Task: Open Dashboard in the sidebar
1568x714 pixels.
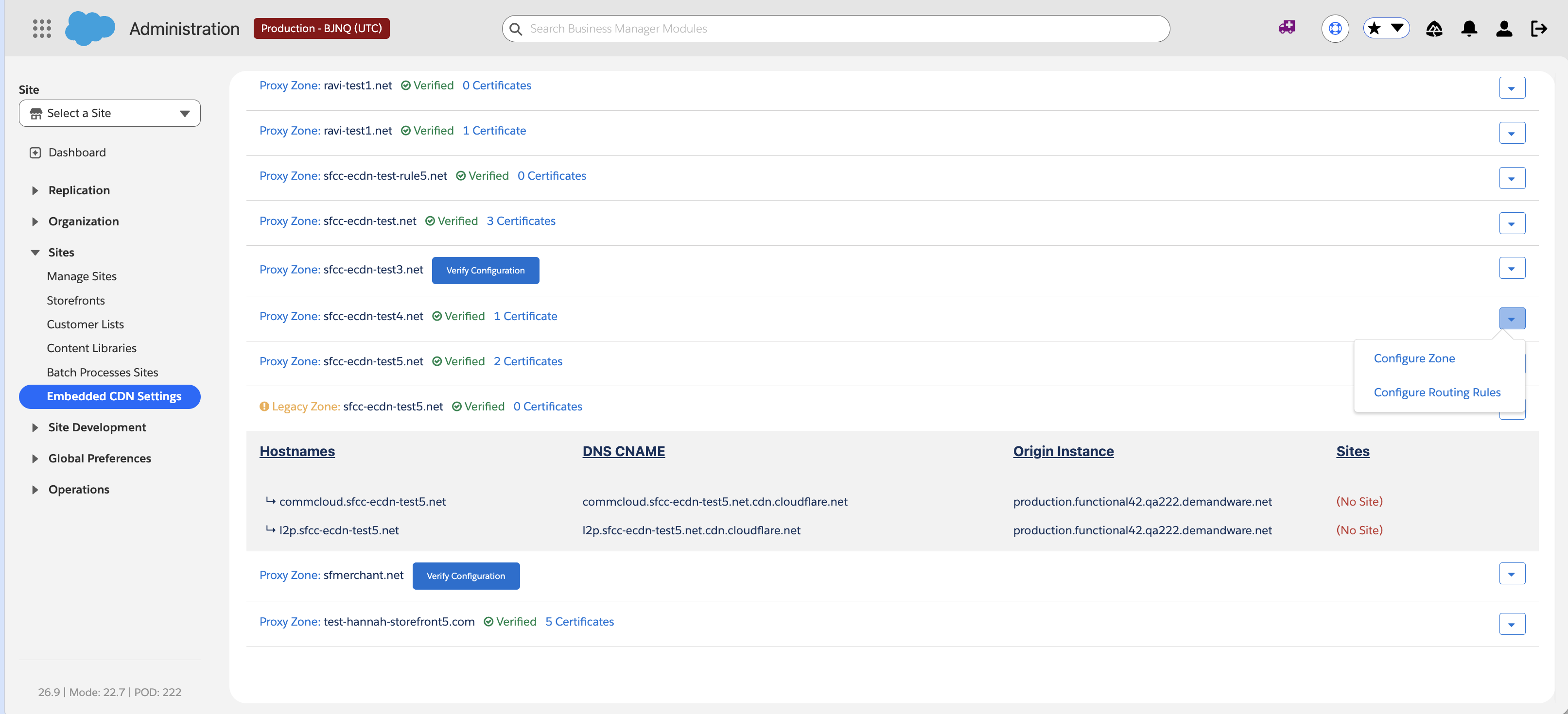Action: click(77, 153)
